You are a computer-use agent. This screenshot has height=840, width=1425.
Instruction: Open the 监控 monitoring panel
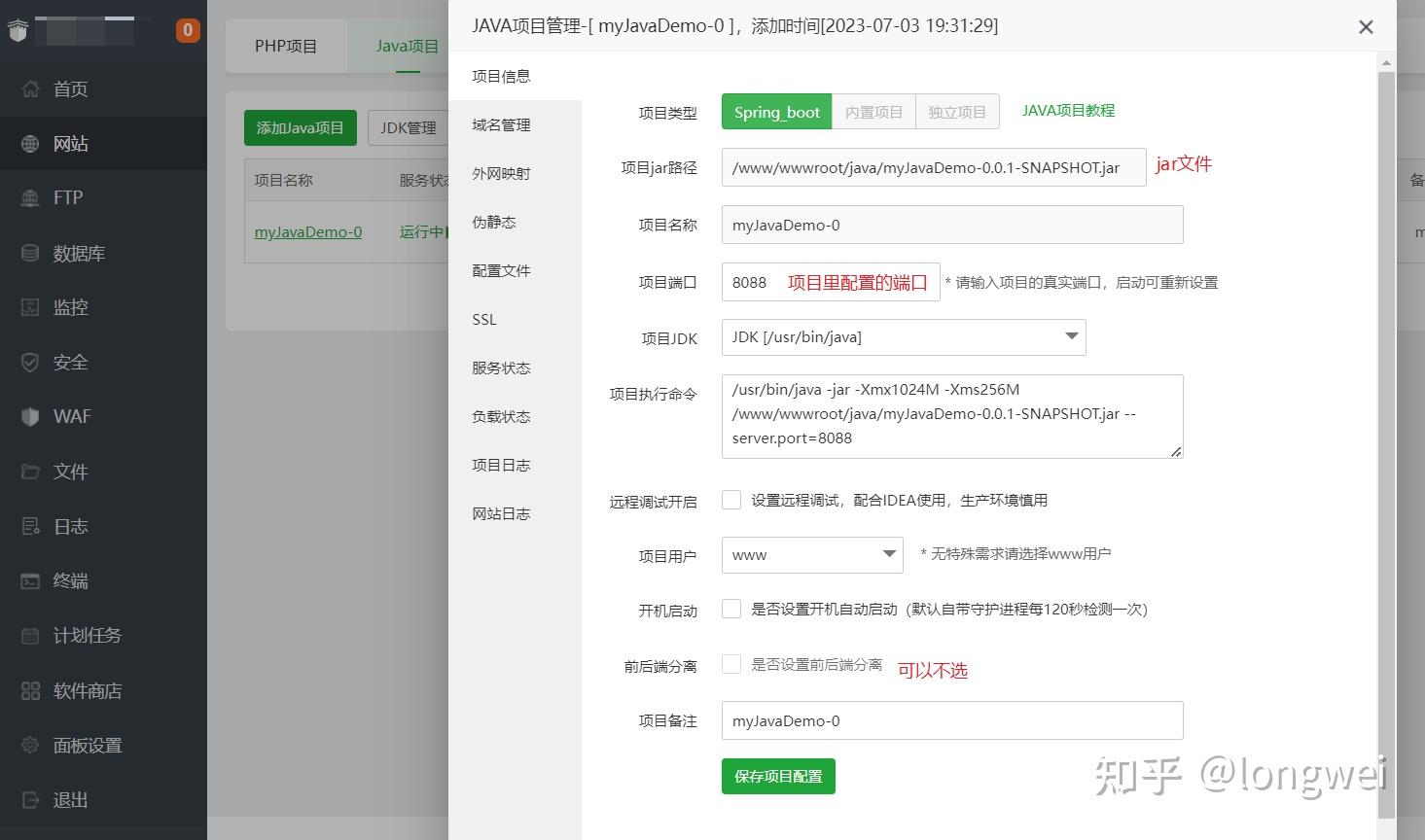[x=69, y=306]
